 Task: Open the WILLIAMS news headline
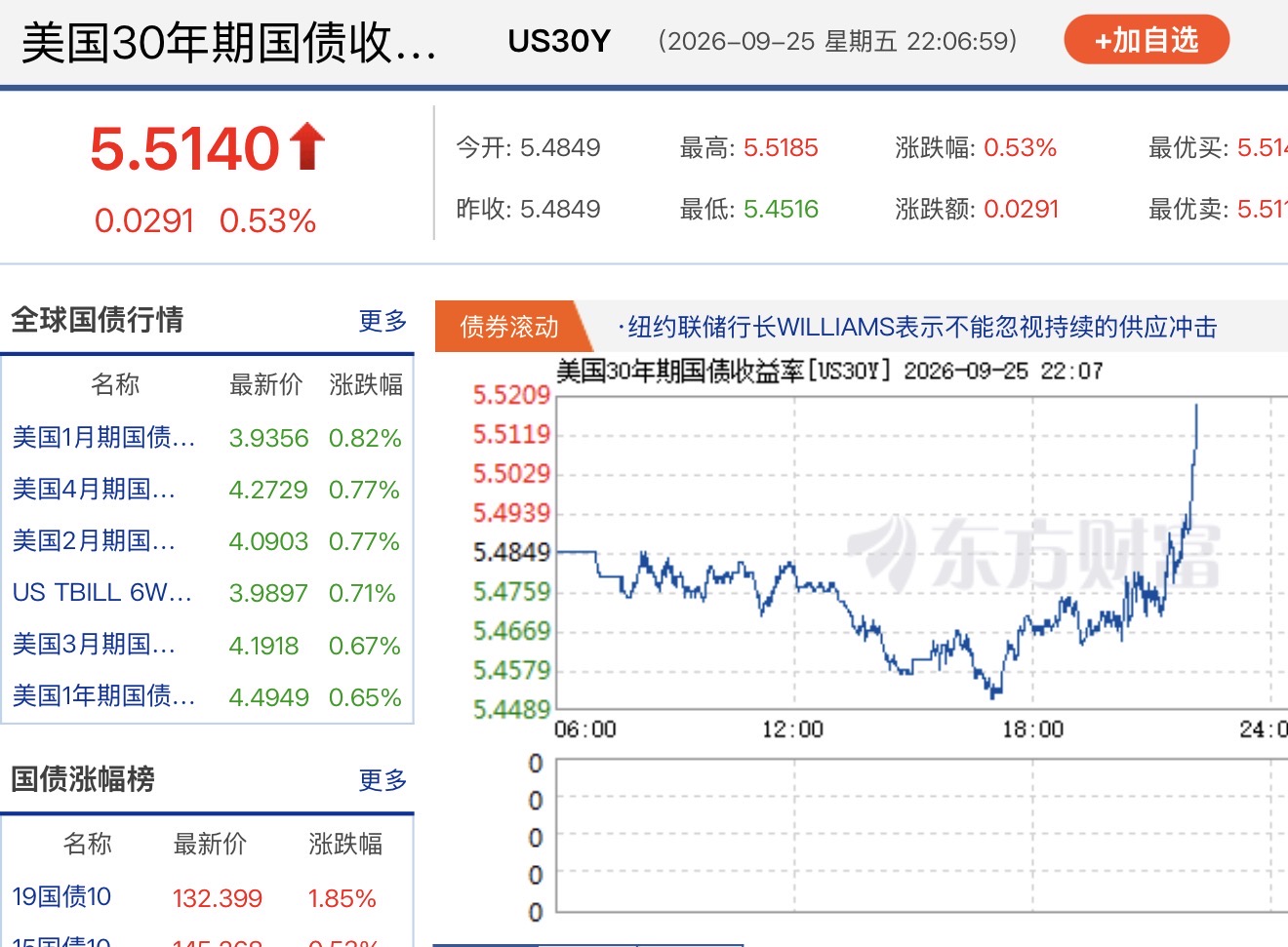(x=917, y=327)
